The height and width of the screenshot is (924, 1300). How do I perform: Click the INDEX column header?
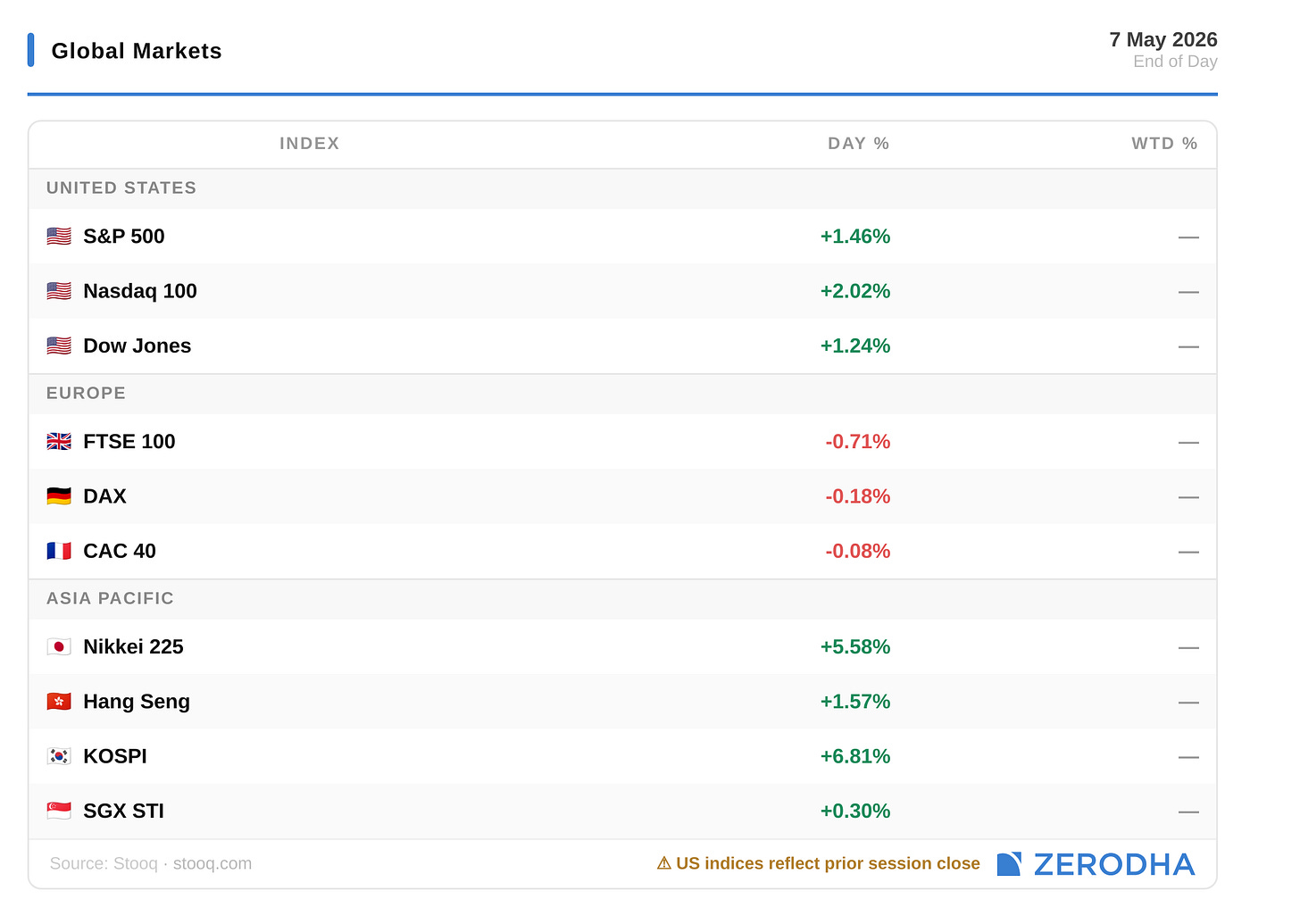coord(310,144)
